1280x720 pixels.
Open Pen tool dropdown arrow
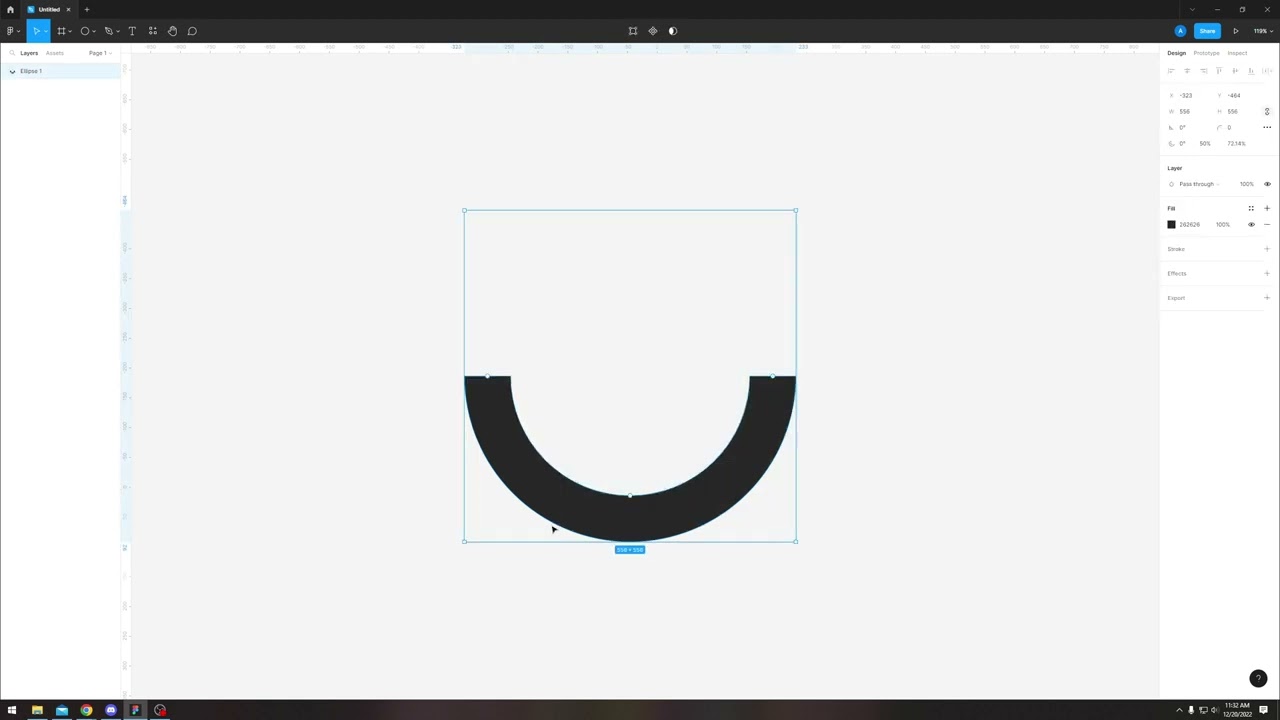118,32
